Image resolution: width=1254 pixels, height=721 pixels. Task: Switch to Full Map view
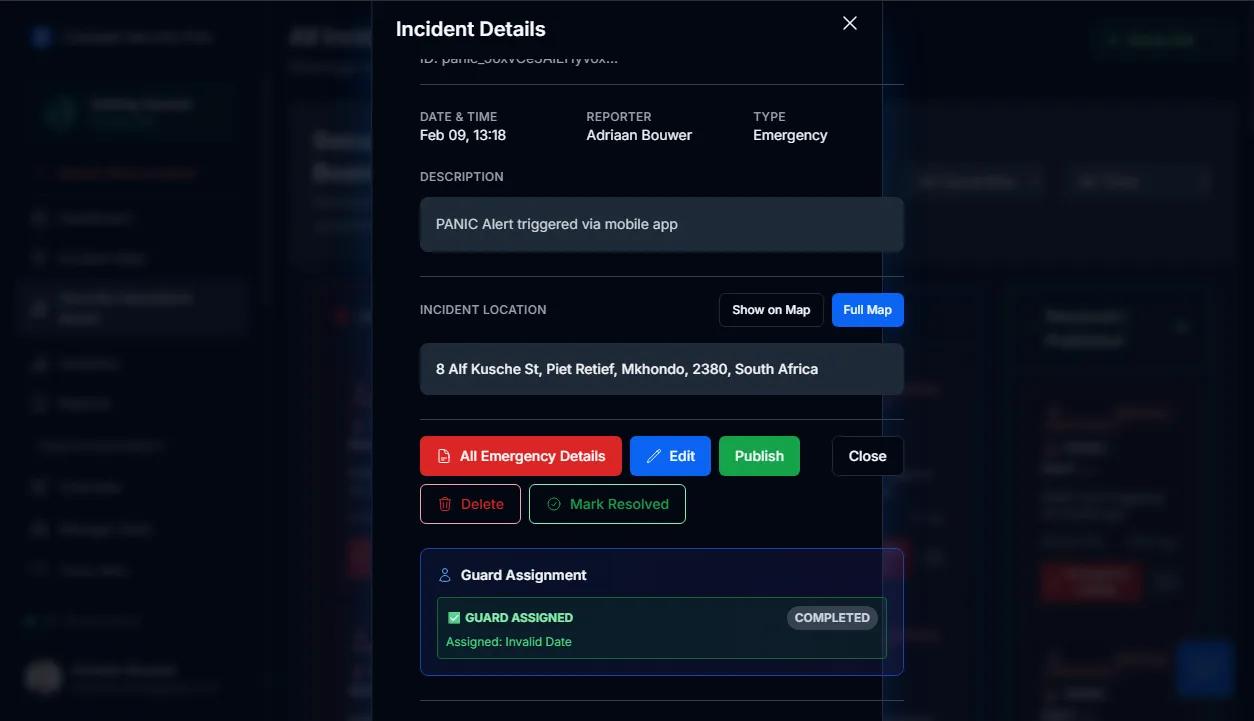(866, 309)
